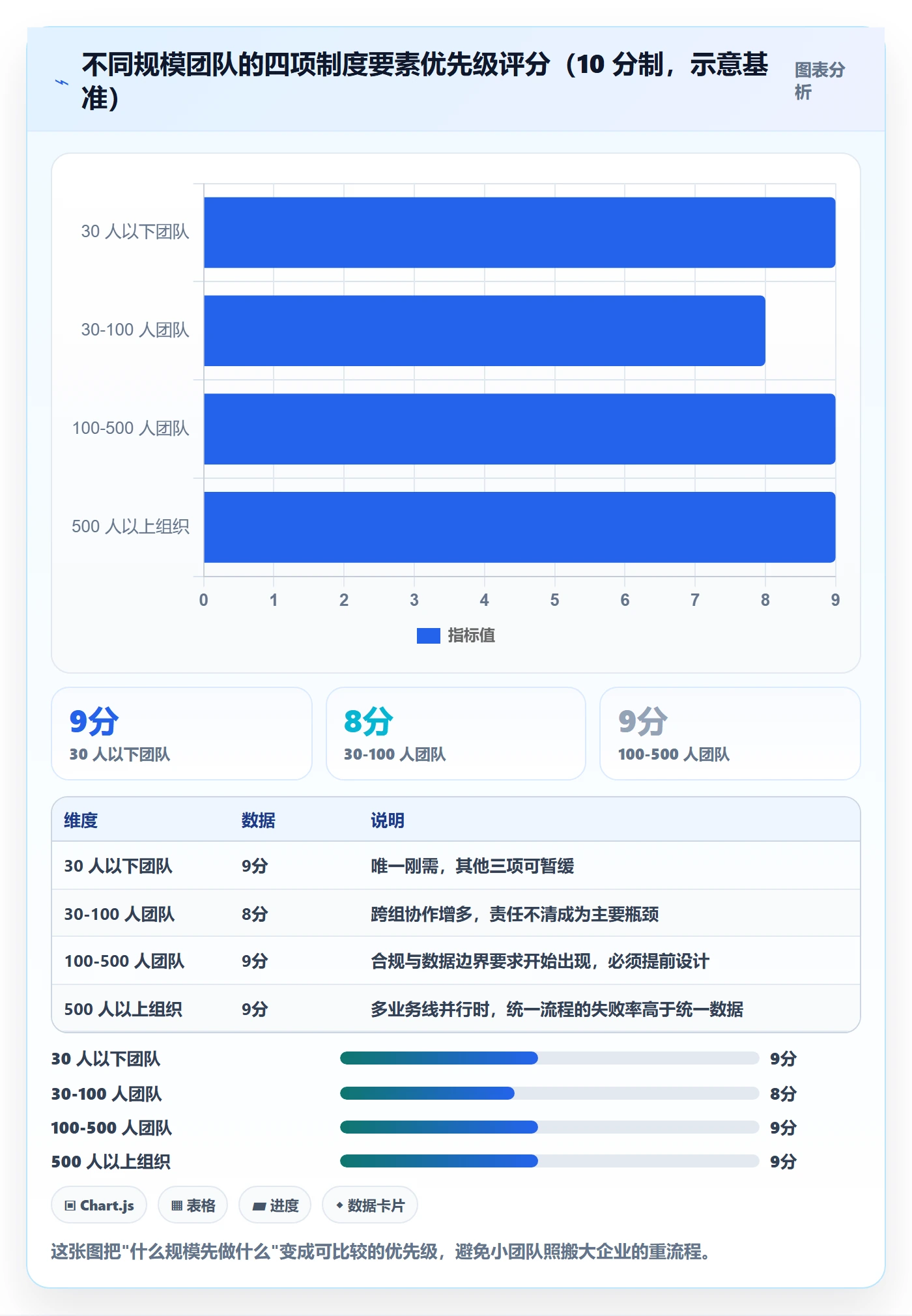Image resolution: width=912 pixels, height=1316 pixels.
Task: Click the x-axis tick label 8
Action: coord(765,600)
